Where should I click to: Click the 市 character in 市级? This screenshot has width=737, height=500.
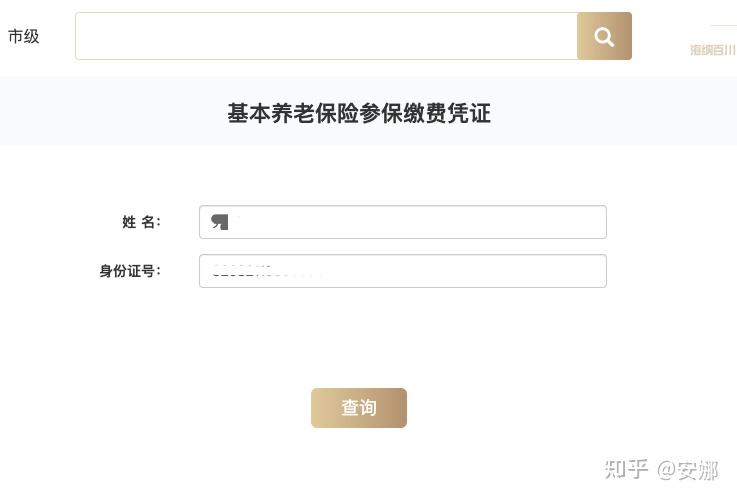16,37
